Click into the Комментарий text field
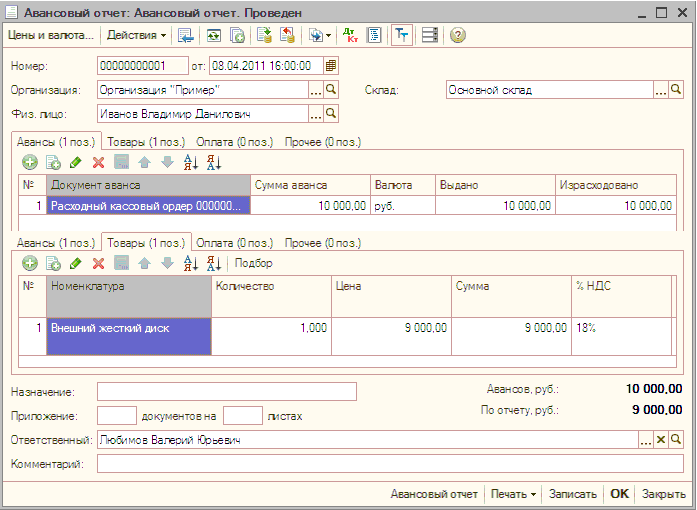697x510 pixels. pyautogui.click(x=389, y=464)
